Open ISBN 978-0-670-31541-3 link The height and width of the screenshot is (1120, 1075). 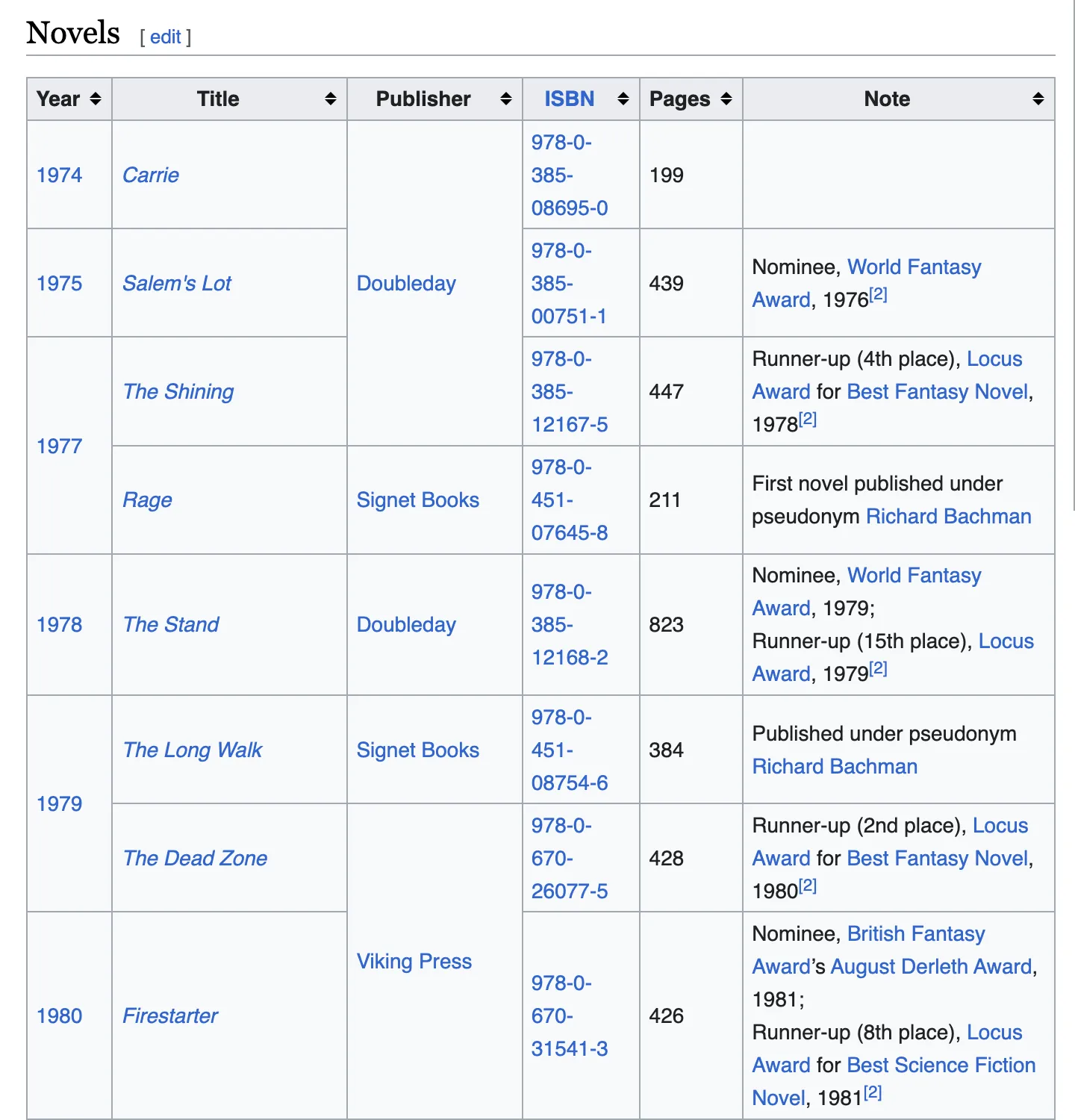570,1015
